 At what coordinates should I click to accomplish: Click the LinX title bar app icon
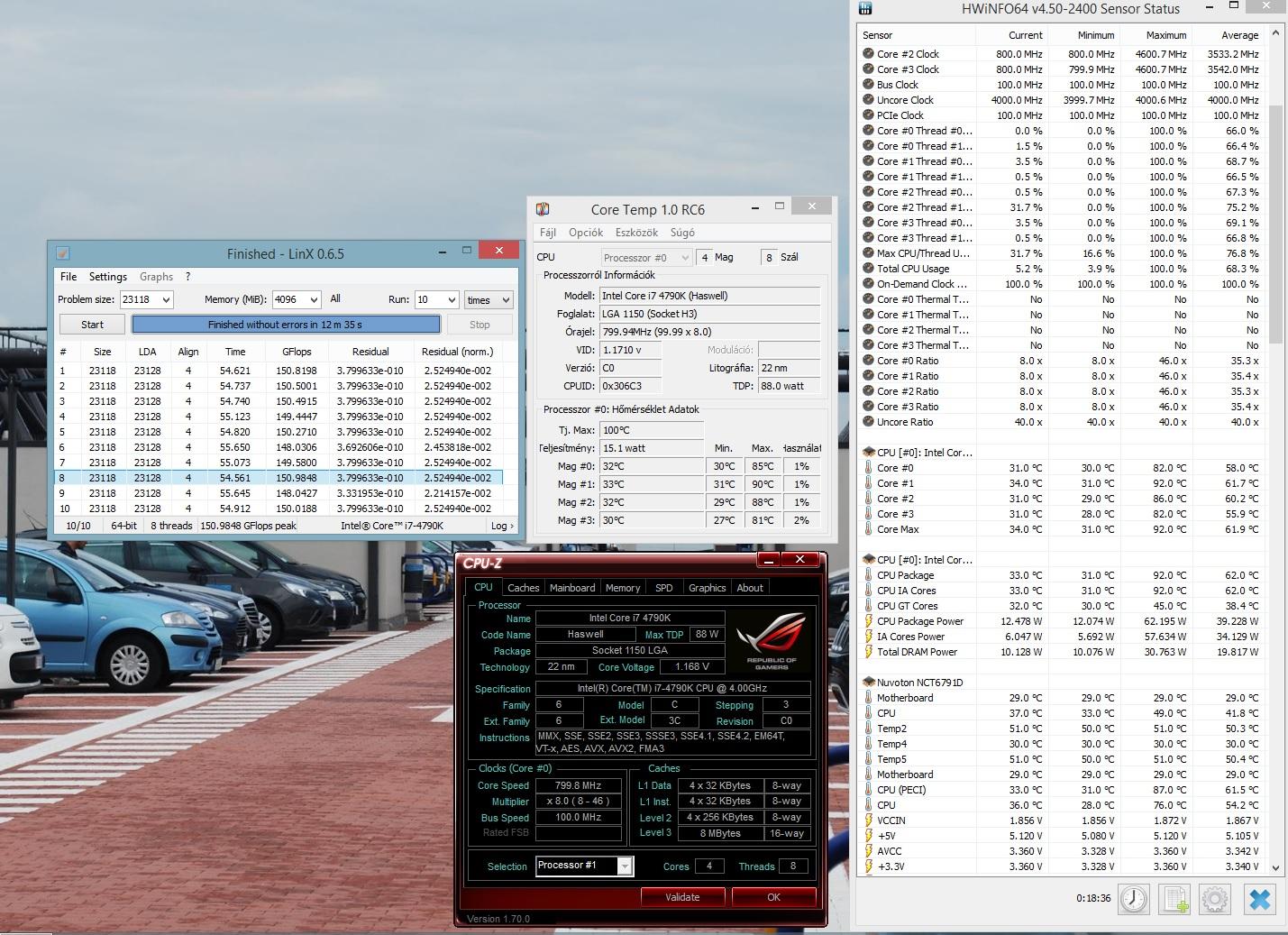click(63, 253)
